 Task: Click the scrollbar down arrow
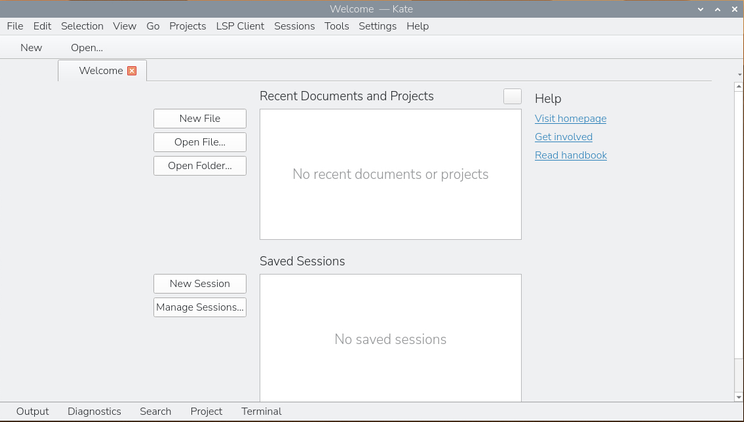(738, 397)
